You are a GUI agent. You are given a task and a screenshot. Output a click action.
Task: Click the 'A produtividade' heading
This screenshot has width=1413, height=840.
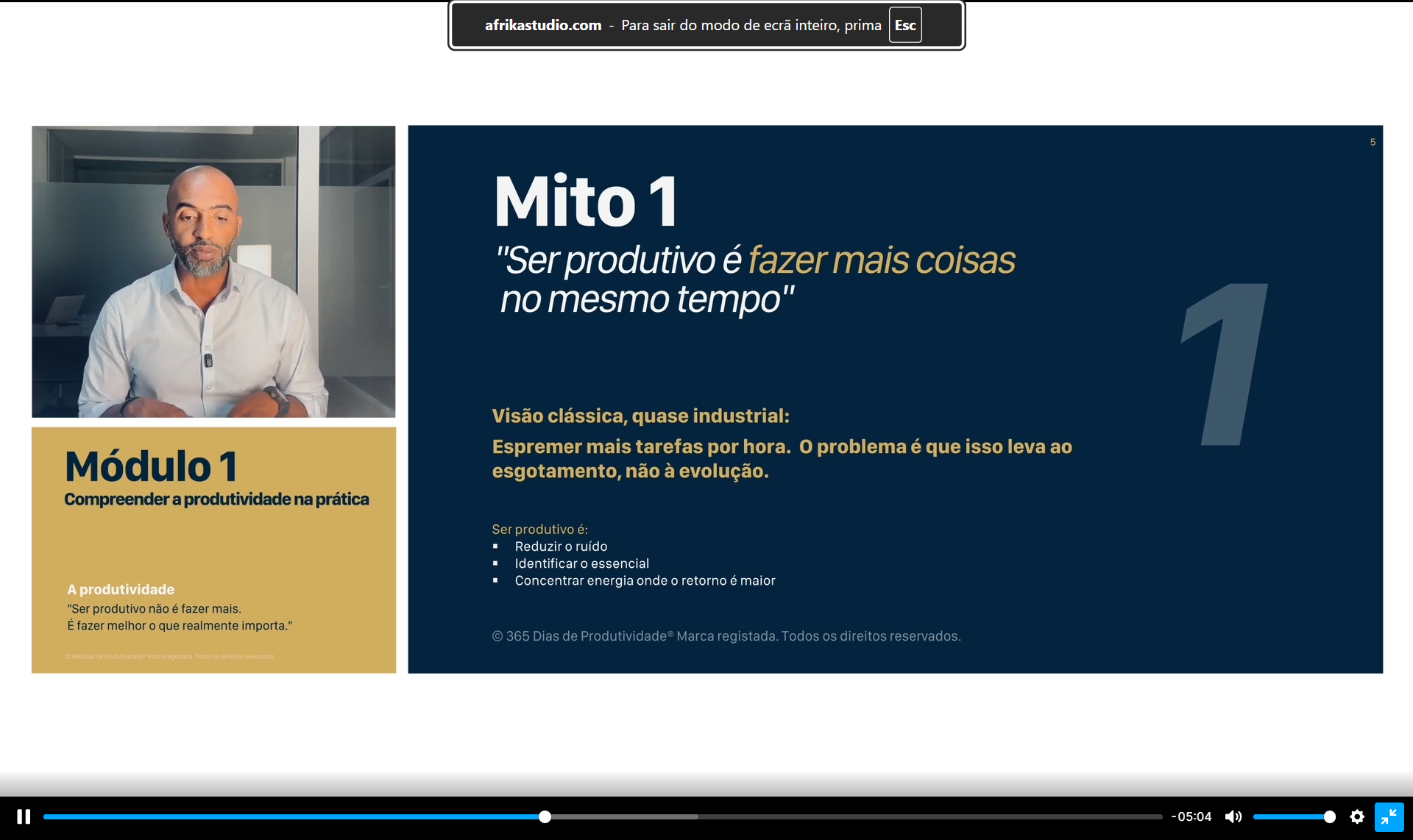pyautogui.click(x=121, y=589)
